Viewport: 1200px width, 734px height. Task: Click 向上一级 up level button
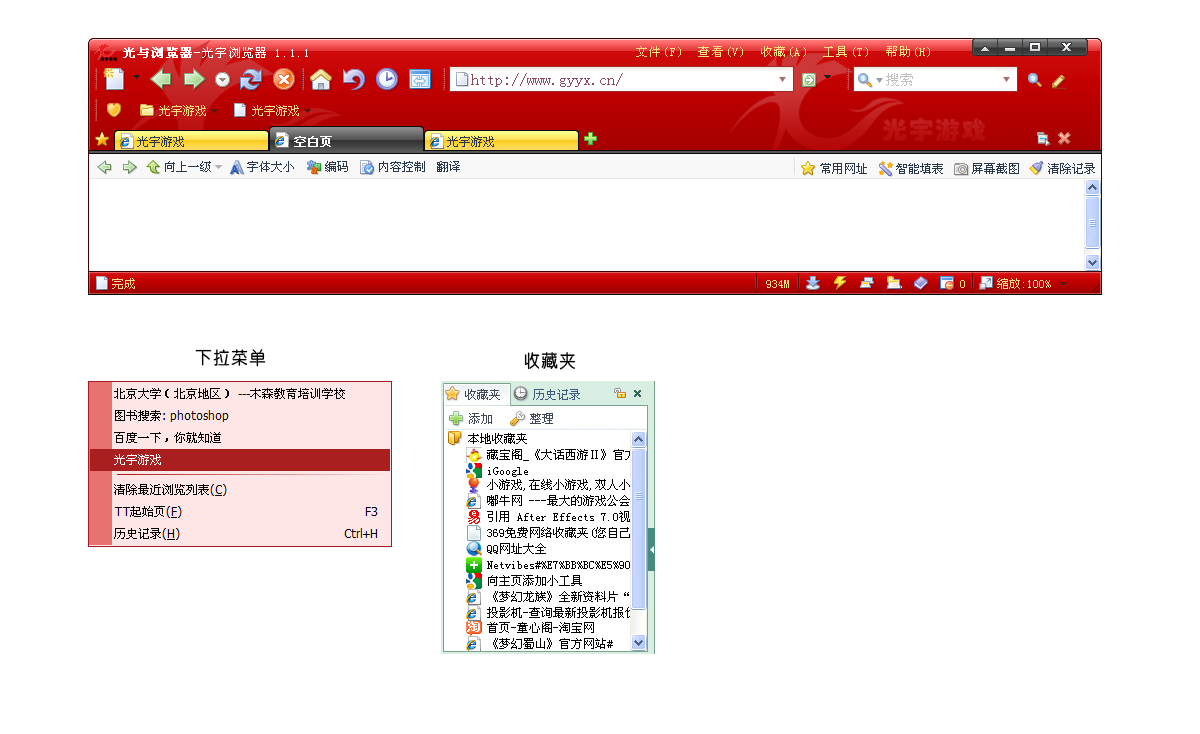(x=184, y=168)
